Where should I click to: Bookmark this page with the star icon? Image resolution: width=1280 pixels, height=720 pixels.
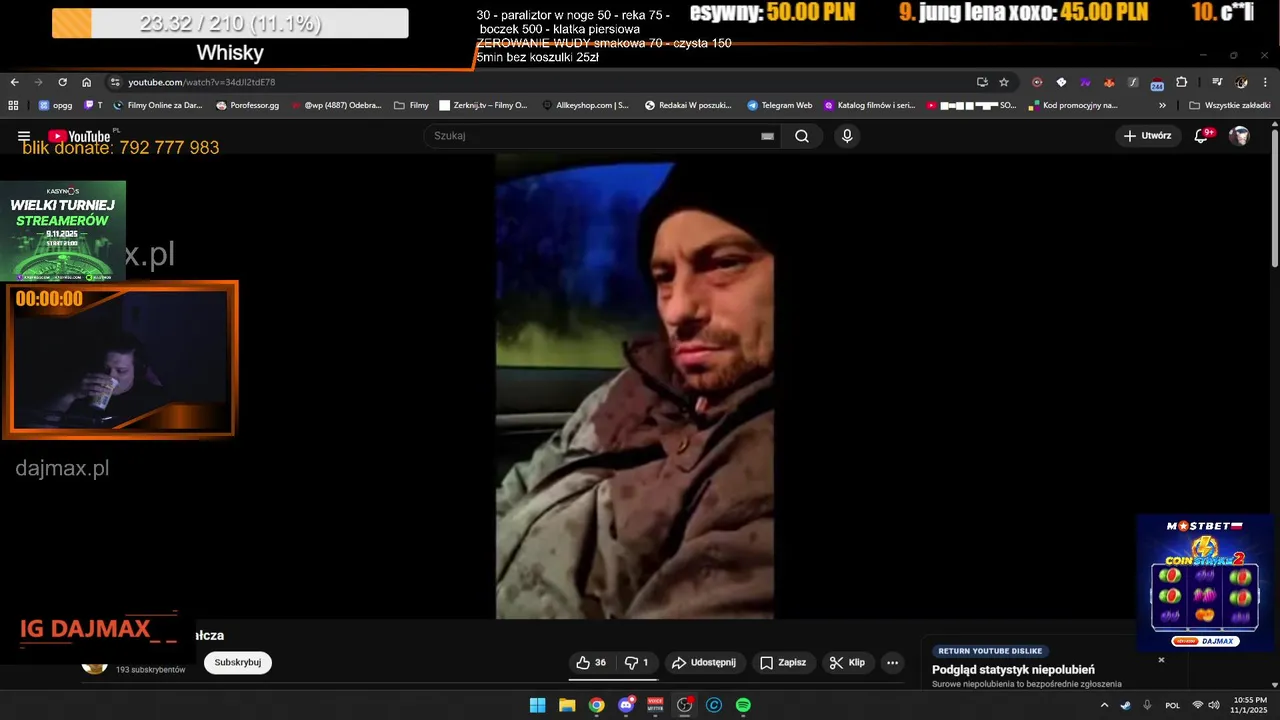[x=1004, y=82]
